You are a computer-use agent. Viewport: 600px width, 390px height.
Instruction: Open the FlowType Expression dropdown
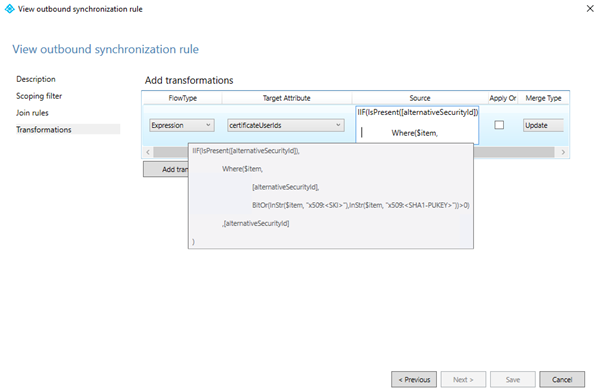click(x=182, y=125)
